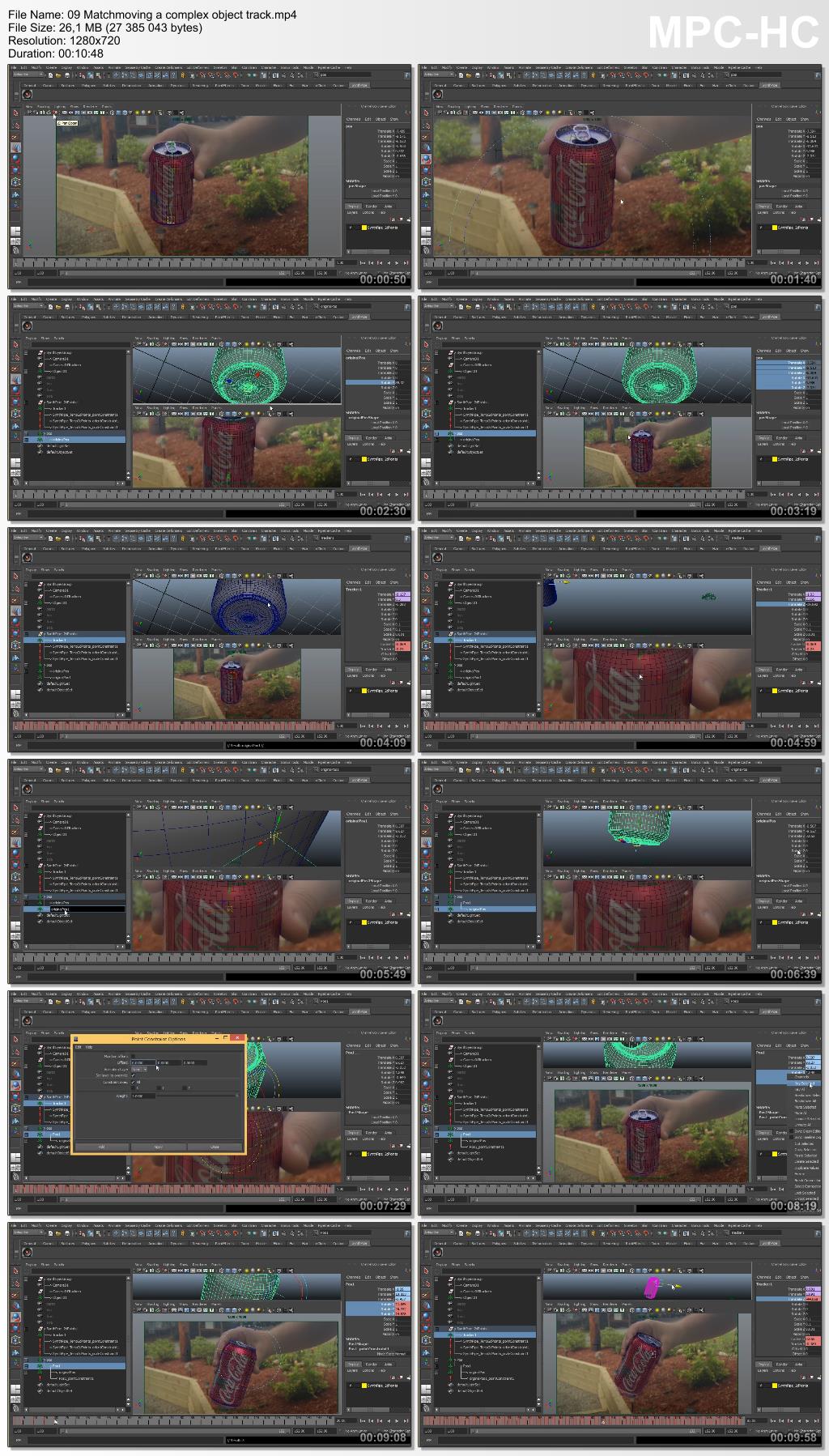This screenshot has width=829, height=1456.
Task: Close Point Constraint Options via red X
Action: tap(237, 1037)
